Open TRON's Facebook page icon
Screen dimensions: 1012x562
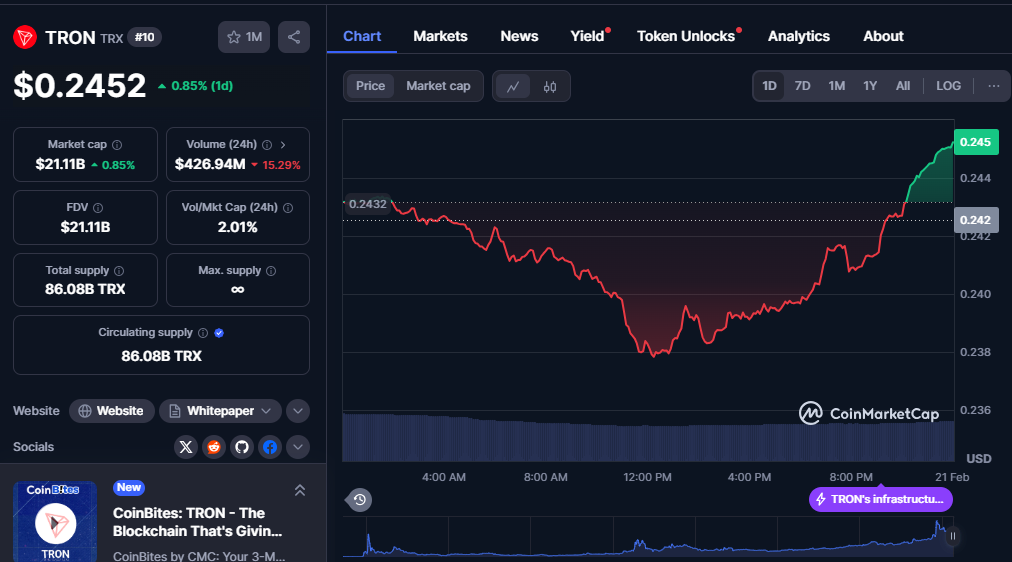point(270,447)
